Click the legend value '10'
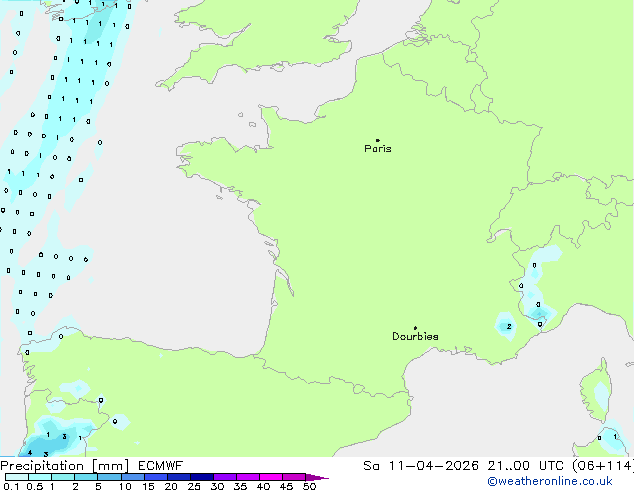 click(x=125, y=486)
